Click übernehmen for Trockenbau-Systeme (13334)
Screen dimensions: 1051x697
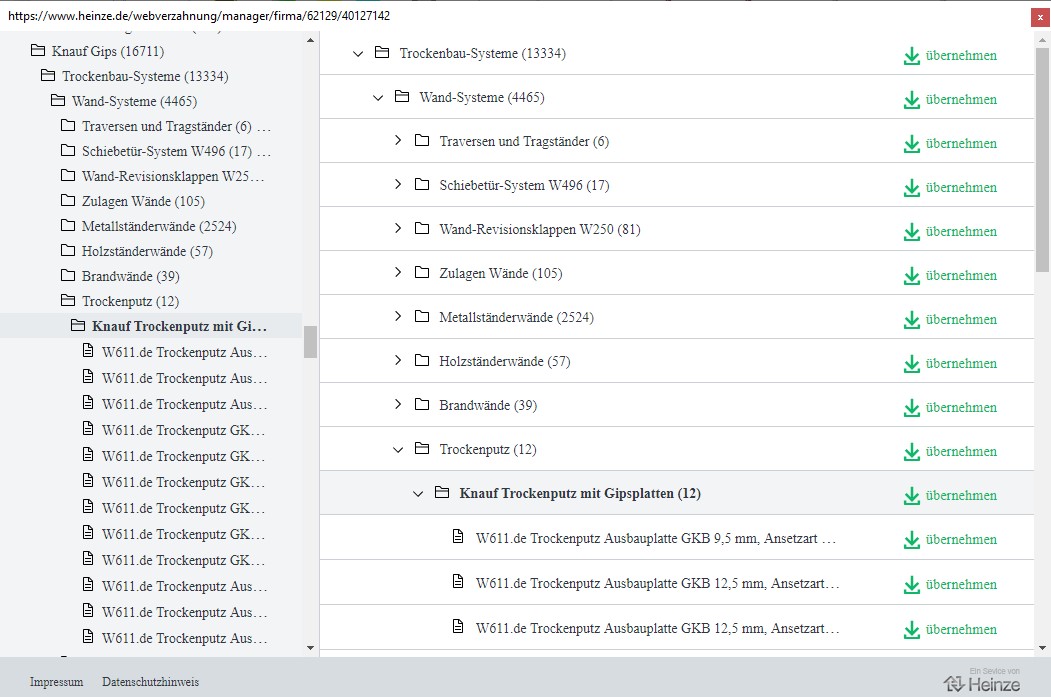coord(950,56)
